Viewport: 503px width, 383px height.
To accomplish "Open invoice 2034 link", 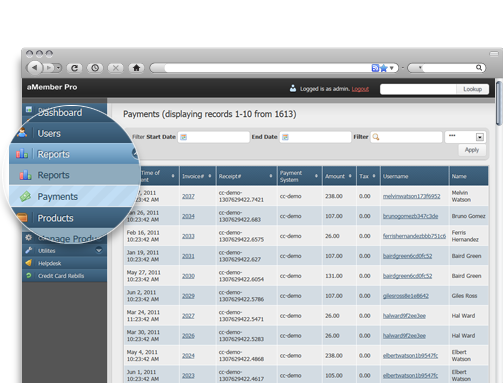I will [x=188, y=216].
